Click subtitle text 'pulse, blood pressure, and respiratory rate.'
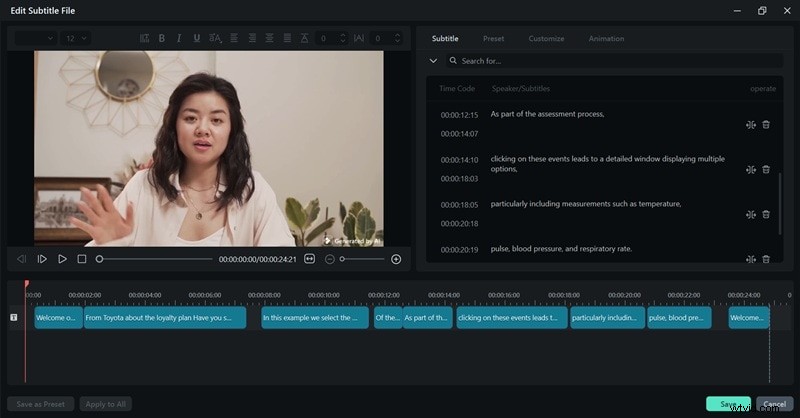The height and width of the screenshot is (418, 800). [561, 249]
